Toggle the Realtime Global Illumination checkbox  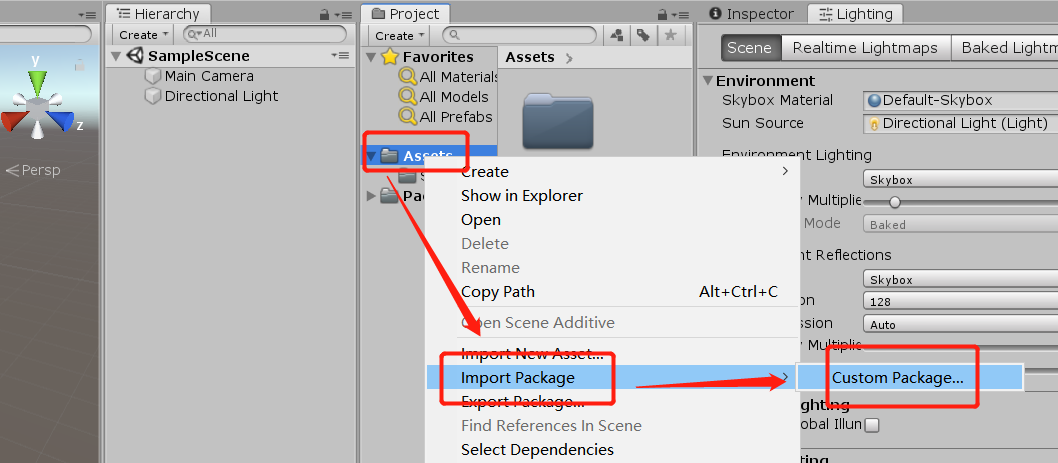coord(872,425)
